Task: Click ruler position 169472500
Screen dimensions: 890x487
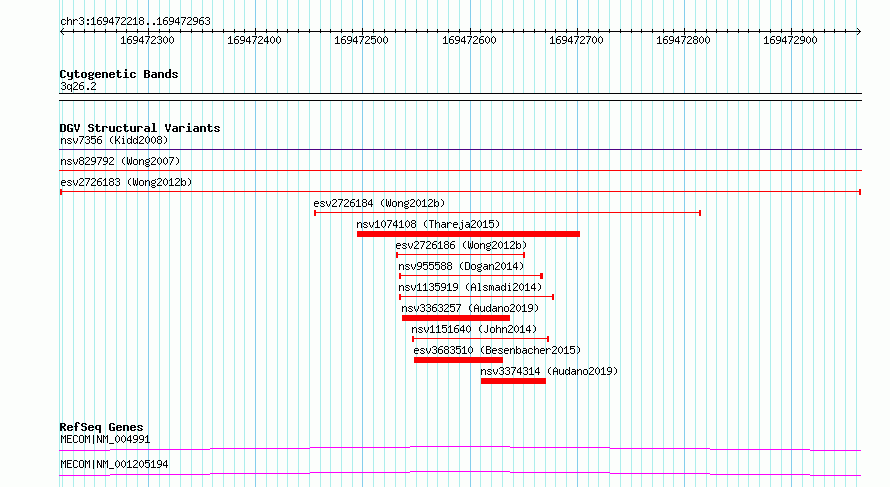Action: 361,40
